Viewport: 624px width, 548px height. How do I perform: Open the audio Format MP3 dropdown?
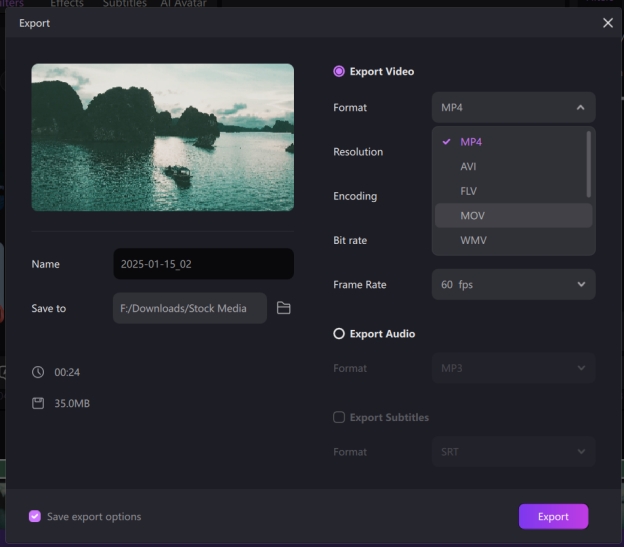[x=513, y=368]
